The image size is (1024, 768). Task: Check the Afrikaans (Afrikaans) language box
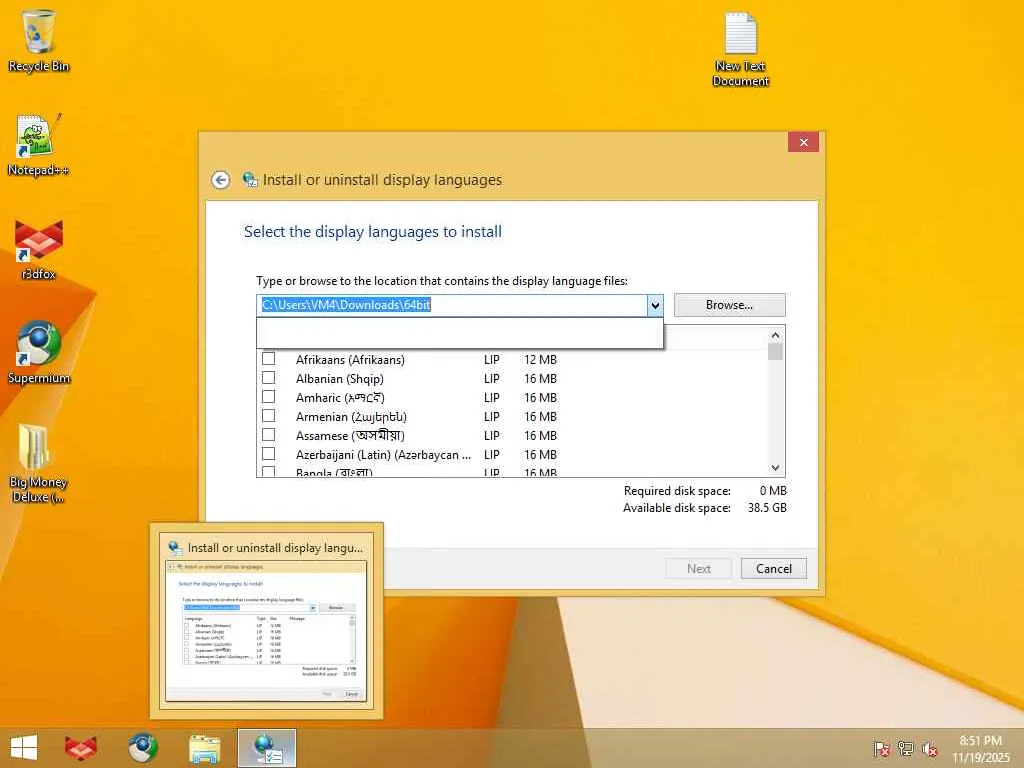[x=268, y=359]
